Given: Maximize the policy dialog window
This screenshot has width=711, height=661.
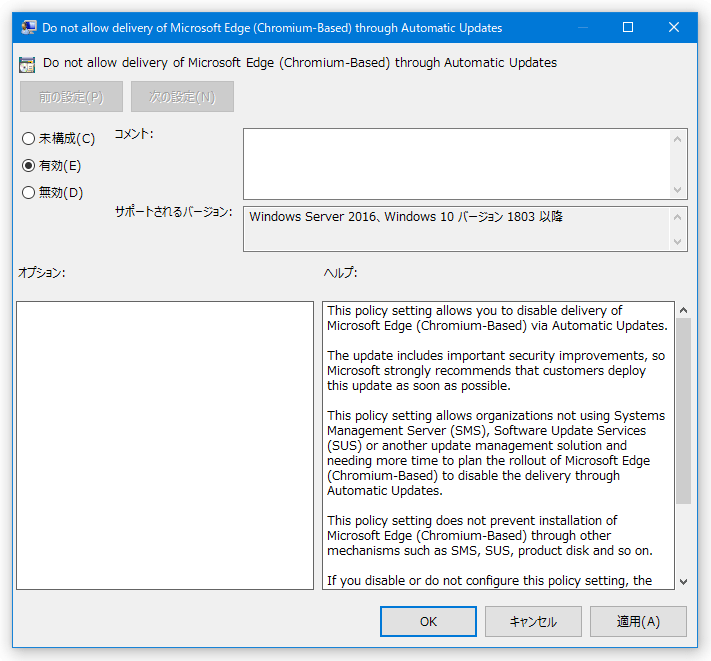Looking at the screenshot, I should 628,27.
